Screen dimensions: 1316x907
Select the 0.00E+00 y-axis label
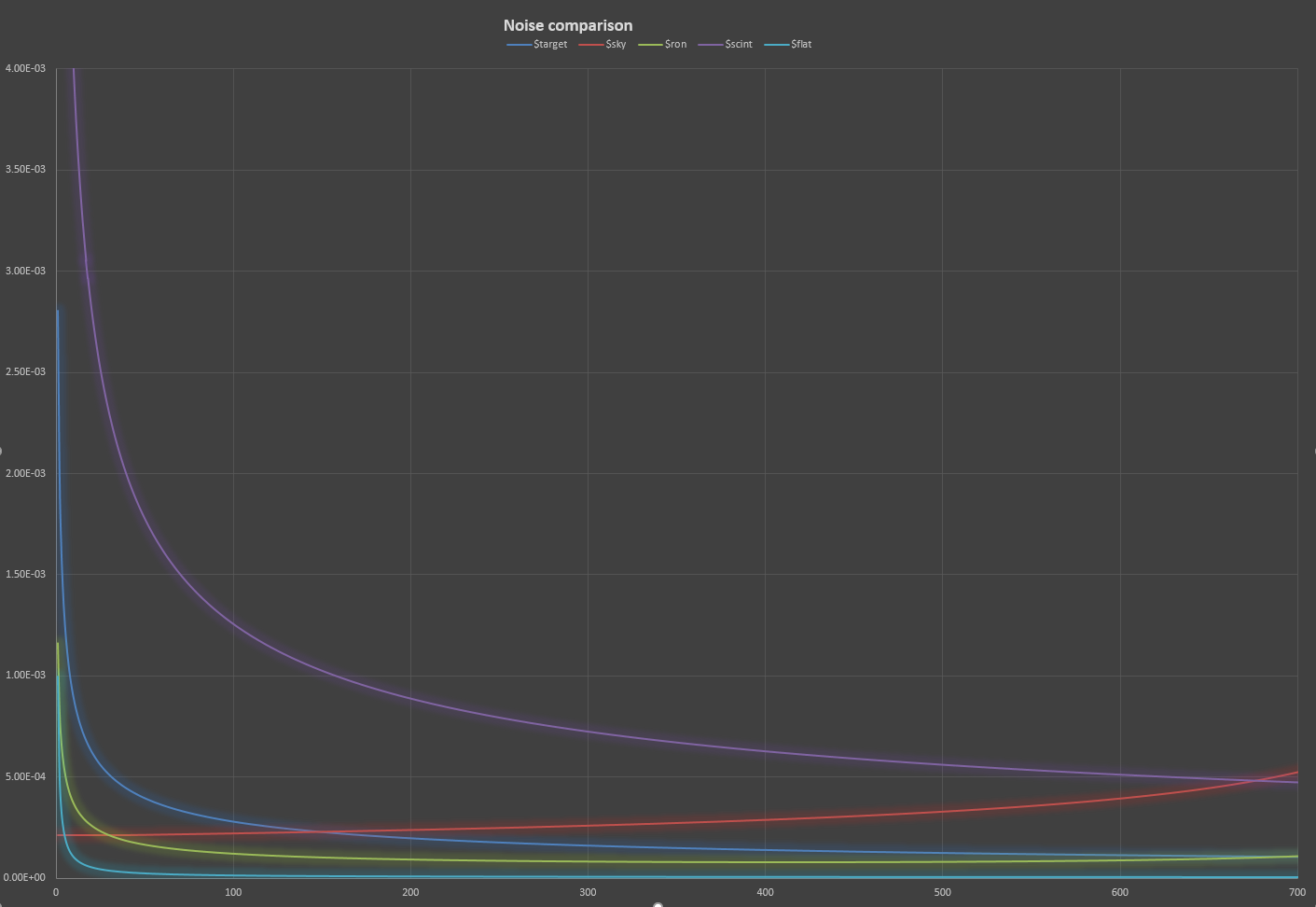tap(25, 877)
